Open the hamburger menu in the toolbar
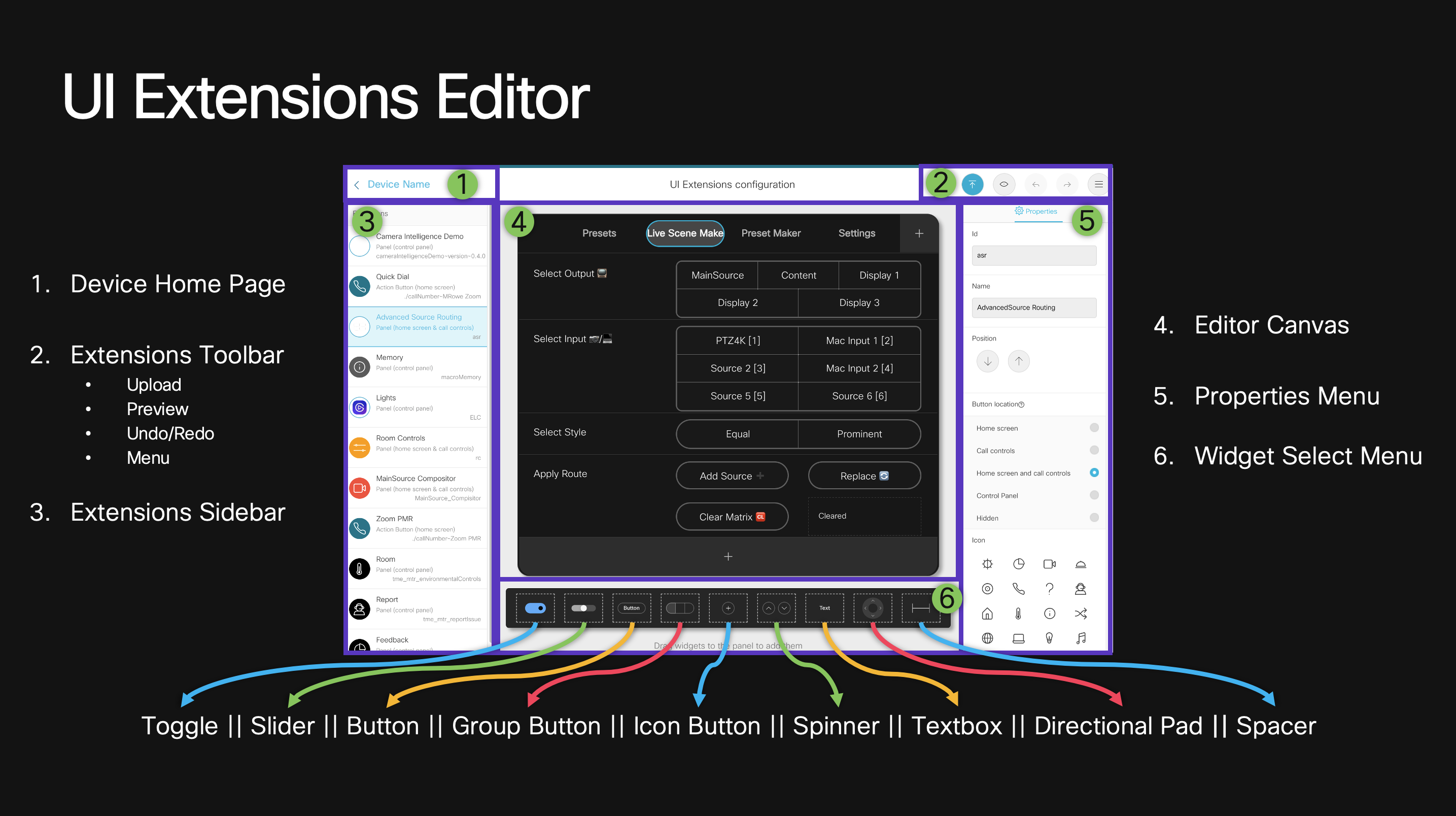The height and width of the screenshot is (816, 1456). (x=1098, y=184)
